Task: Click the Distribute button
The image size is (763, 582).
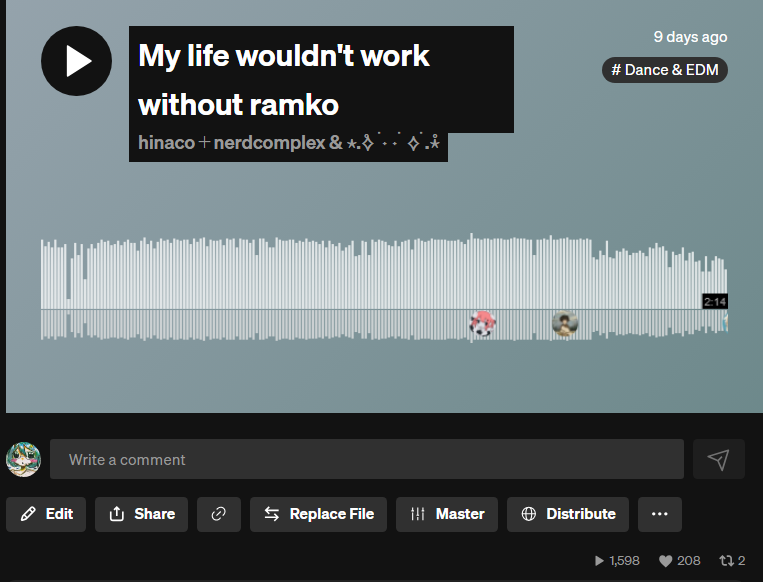Action: click(x=568, y=514)
